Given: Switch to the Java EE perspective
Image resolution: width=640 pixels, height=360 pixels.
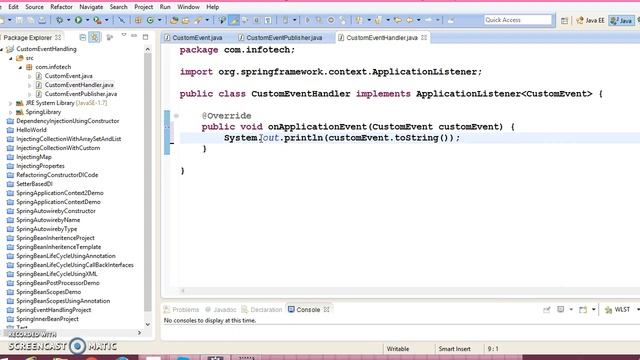Looking at the screenshot, I should click(590, 20).
